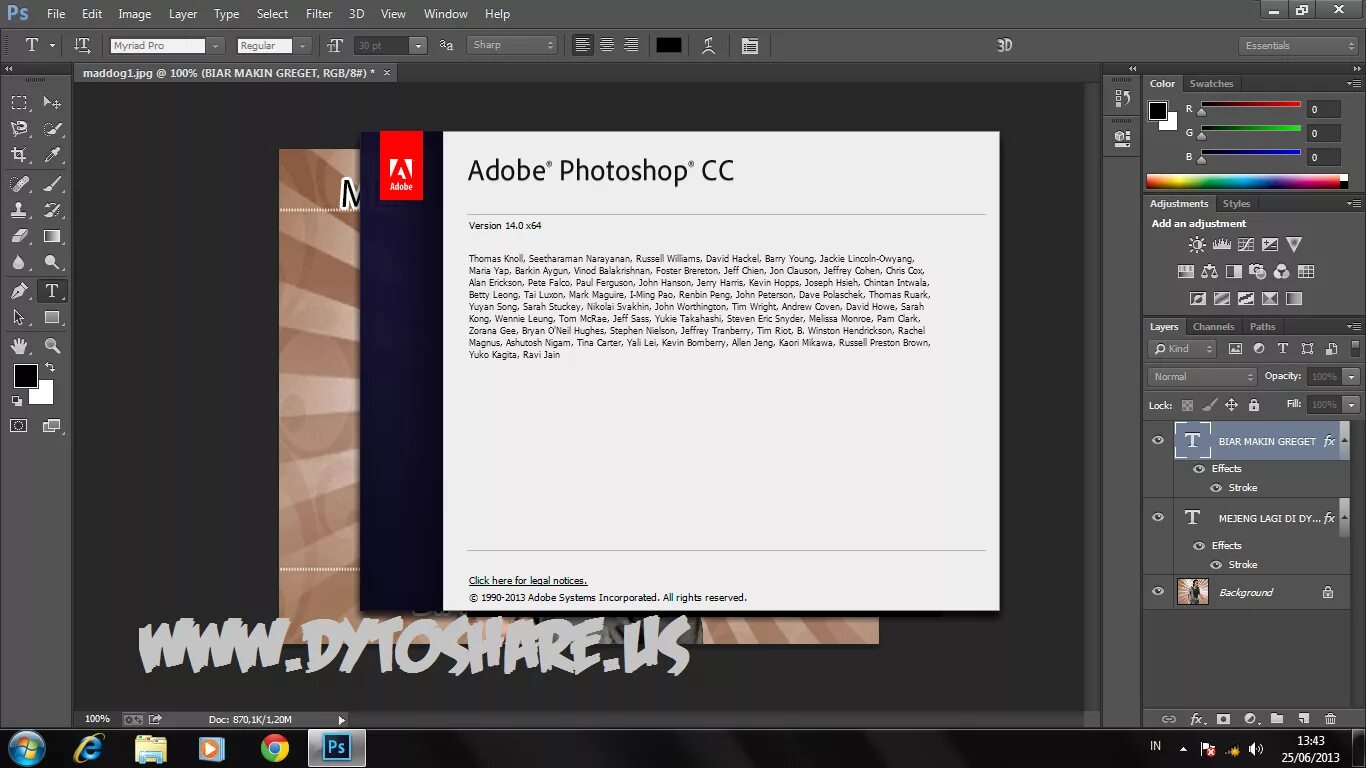This screenshot has width=1366, height=768.
Task: Open Google Chrome from taskbar
Action: point(275,748)
